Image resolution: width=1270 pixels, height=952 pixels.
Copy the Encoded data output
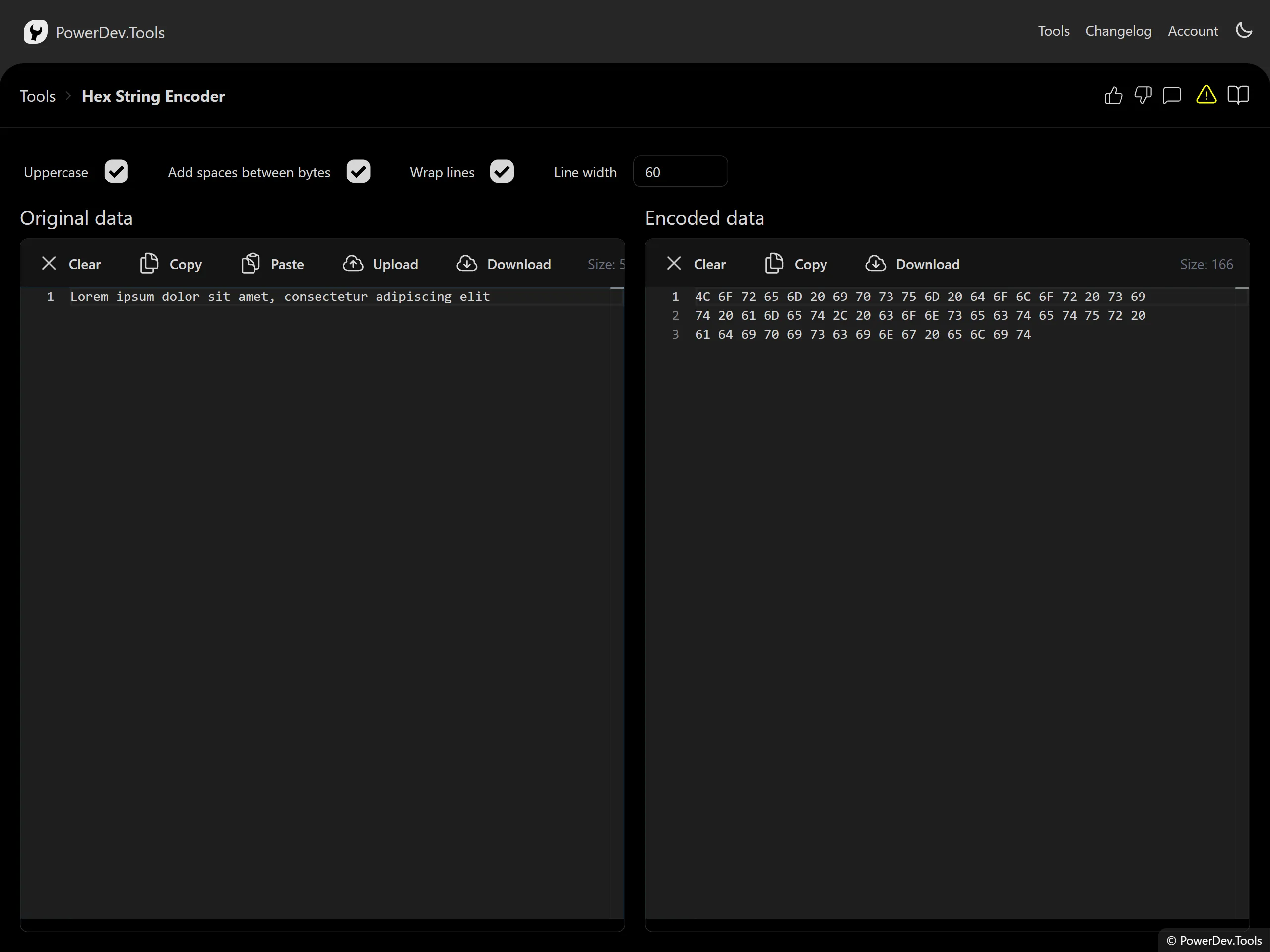pyautogui.click(x=796, y=264)
